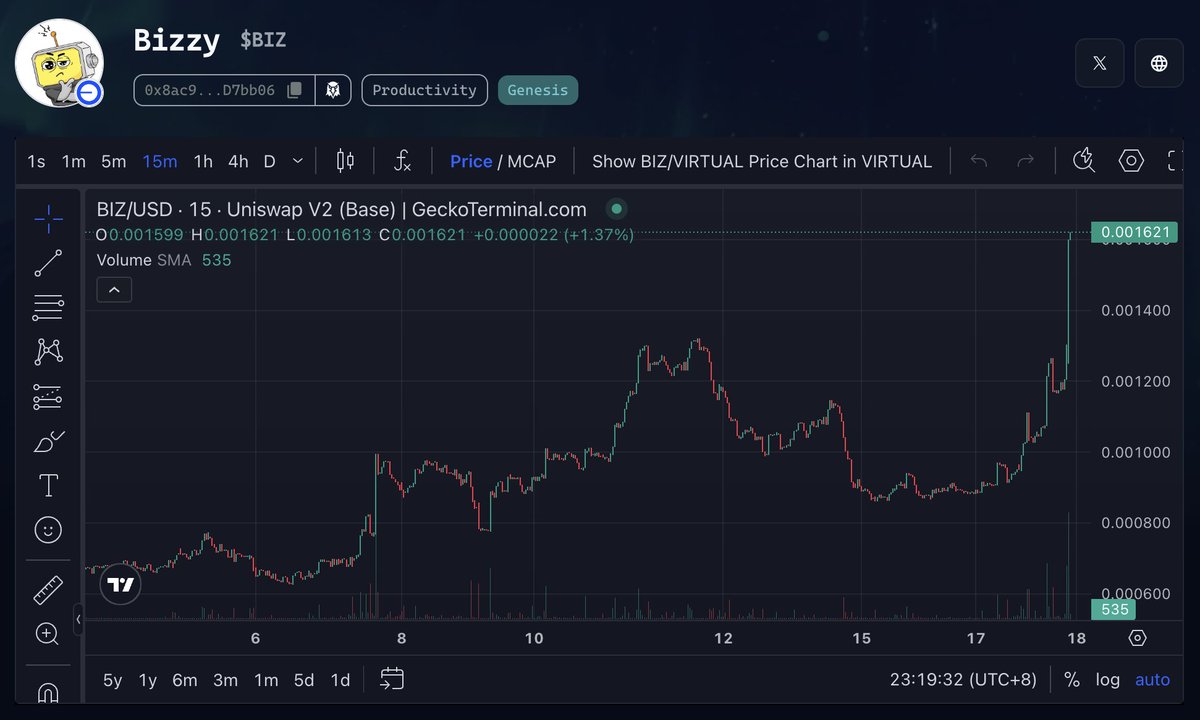
Task: Set date range to 1d
Action: (x=340, y=680)
